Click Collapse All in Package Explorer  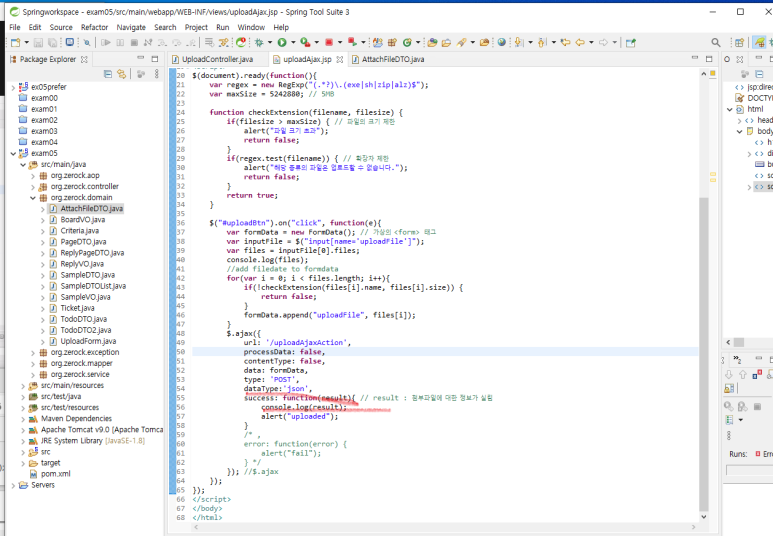(x=107, y=74)
